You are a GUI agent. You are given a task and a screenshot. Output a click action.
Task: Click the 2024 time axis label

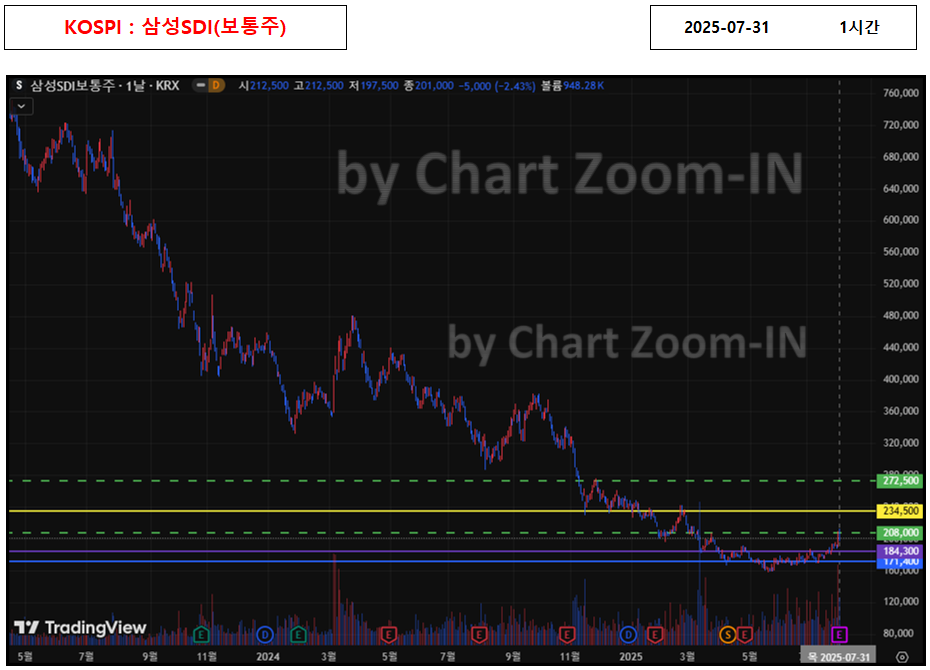coord(267,656)
